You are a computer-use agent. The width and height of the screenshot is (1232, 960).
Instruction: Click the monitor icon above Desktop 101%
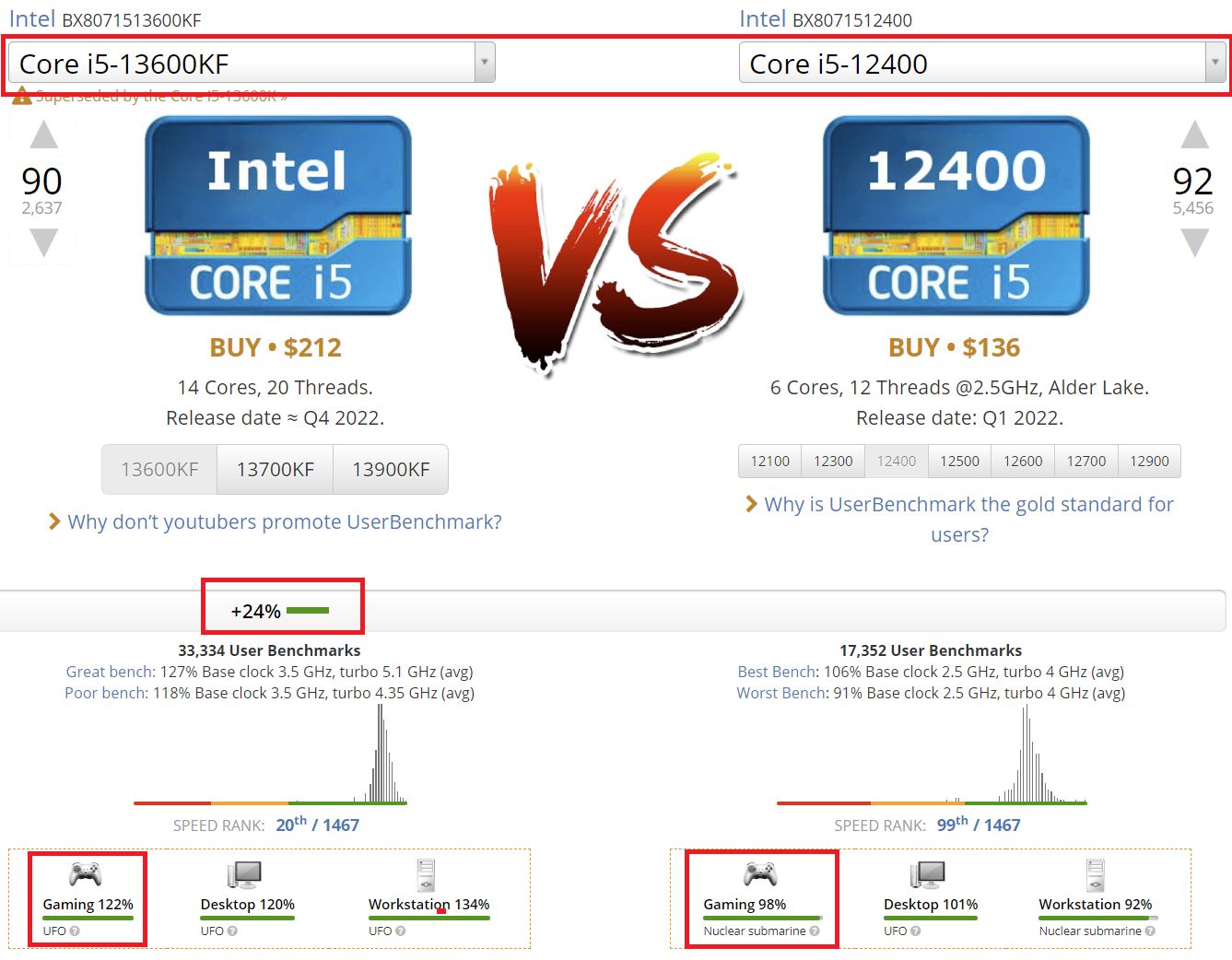[x=927, y=874]
